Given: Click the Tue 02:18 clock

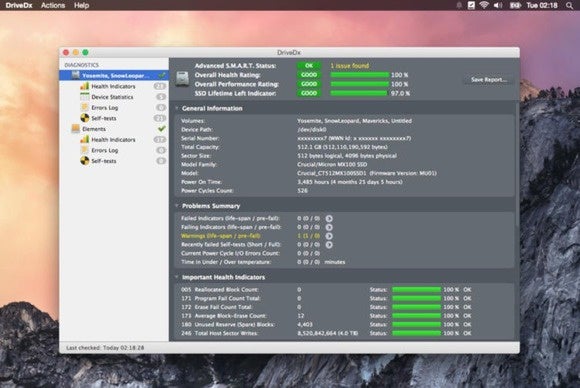Looking at the screenshot, I should pos(542,5).
